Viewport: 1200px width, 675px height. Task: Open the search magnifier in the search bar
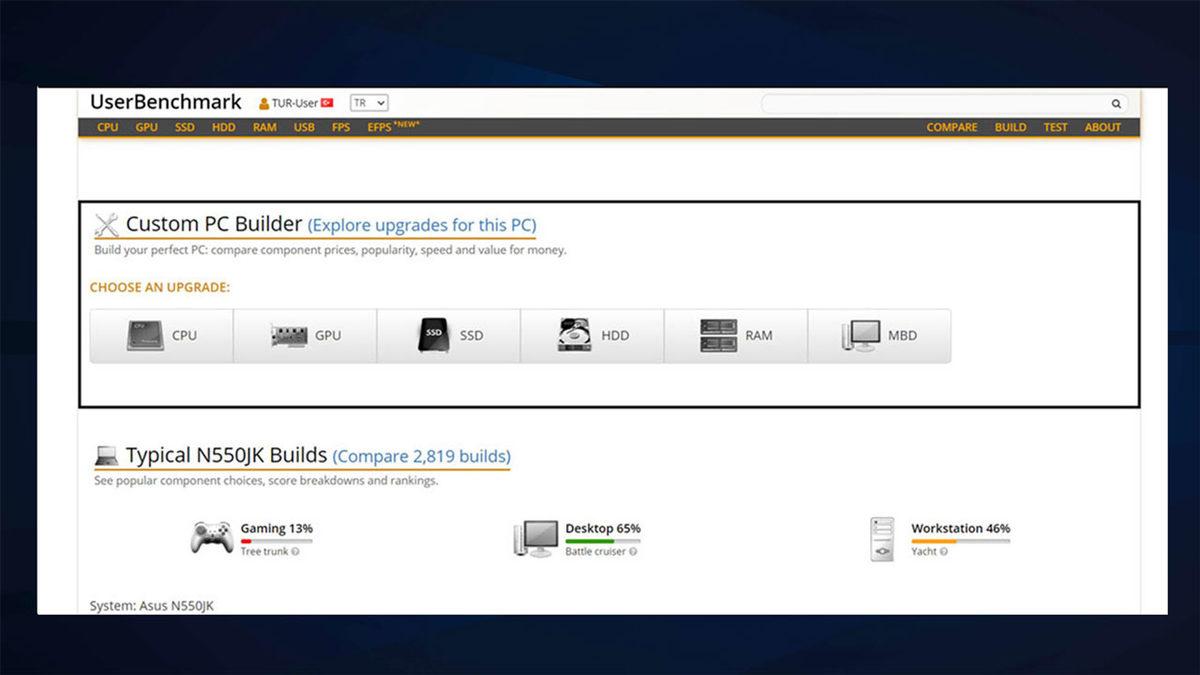1115,103
